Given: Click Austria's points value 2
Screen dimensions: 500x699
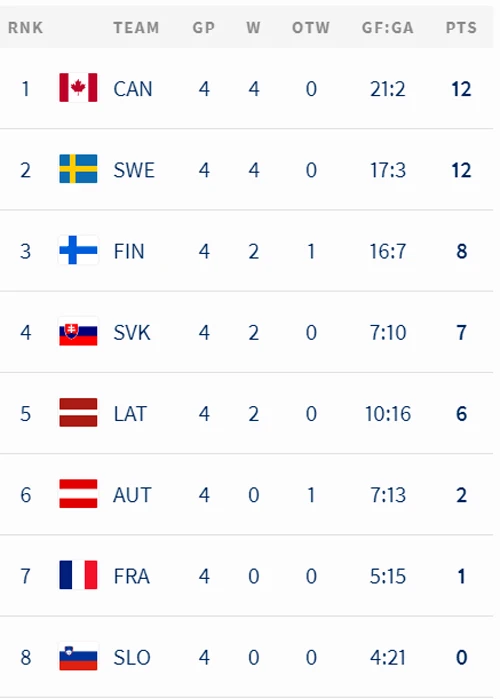Looking at the screenshot, I should [462, 495].
